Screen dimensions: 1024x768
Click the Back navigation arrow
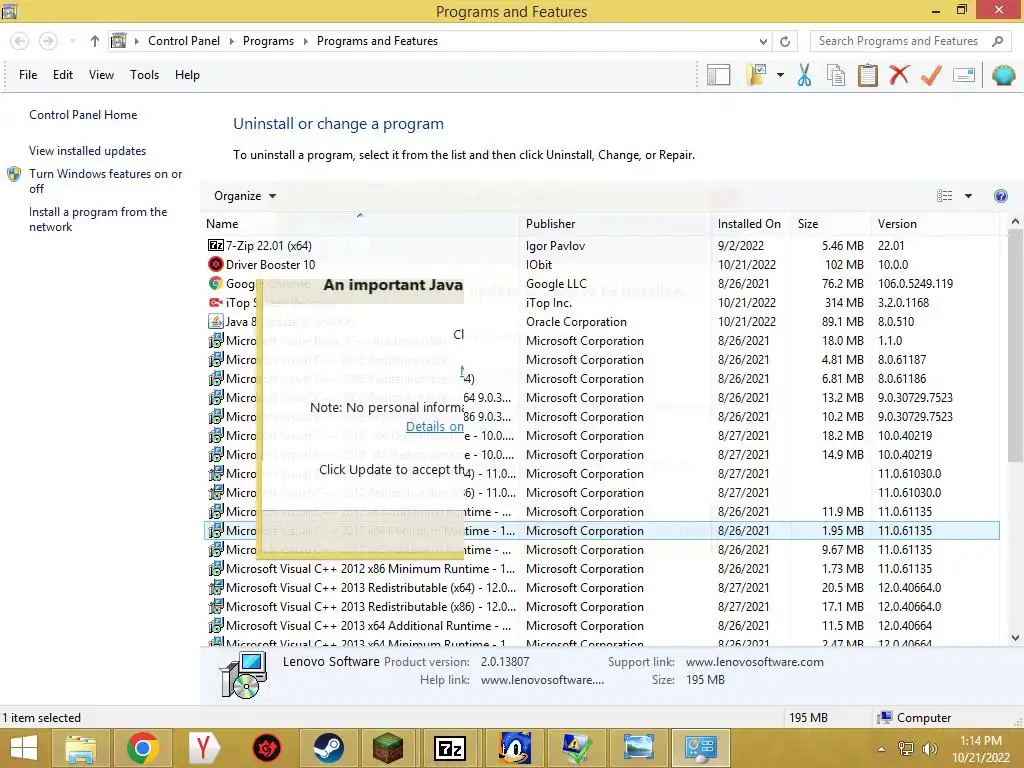coord(20,41)
